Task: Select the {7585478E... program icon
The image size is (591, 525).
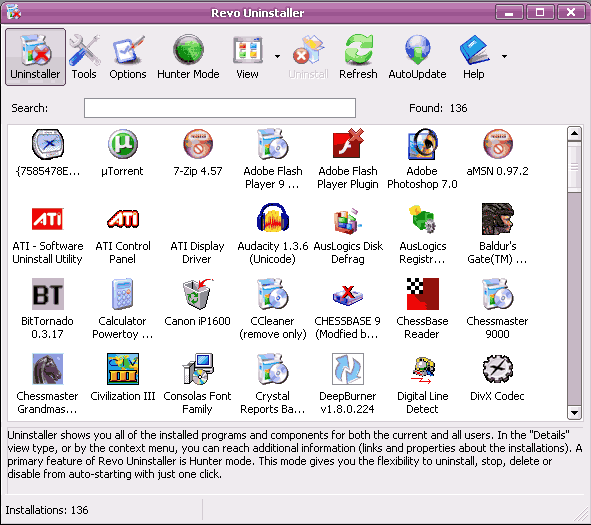Action: (47, 144)
